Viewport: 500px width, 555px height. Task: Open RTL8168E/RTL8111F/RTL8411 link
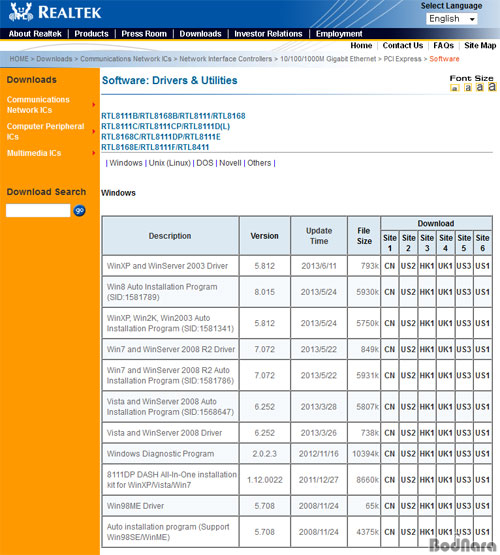pos(155,147)
